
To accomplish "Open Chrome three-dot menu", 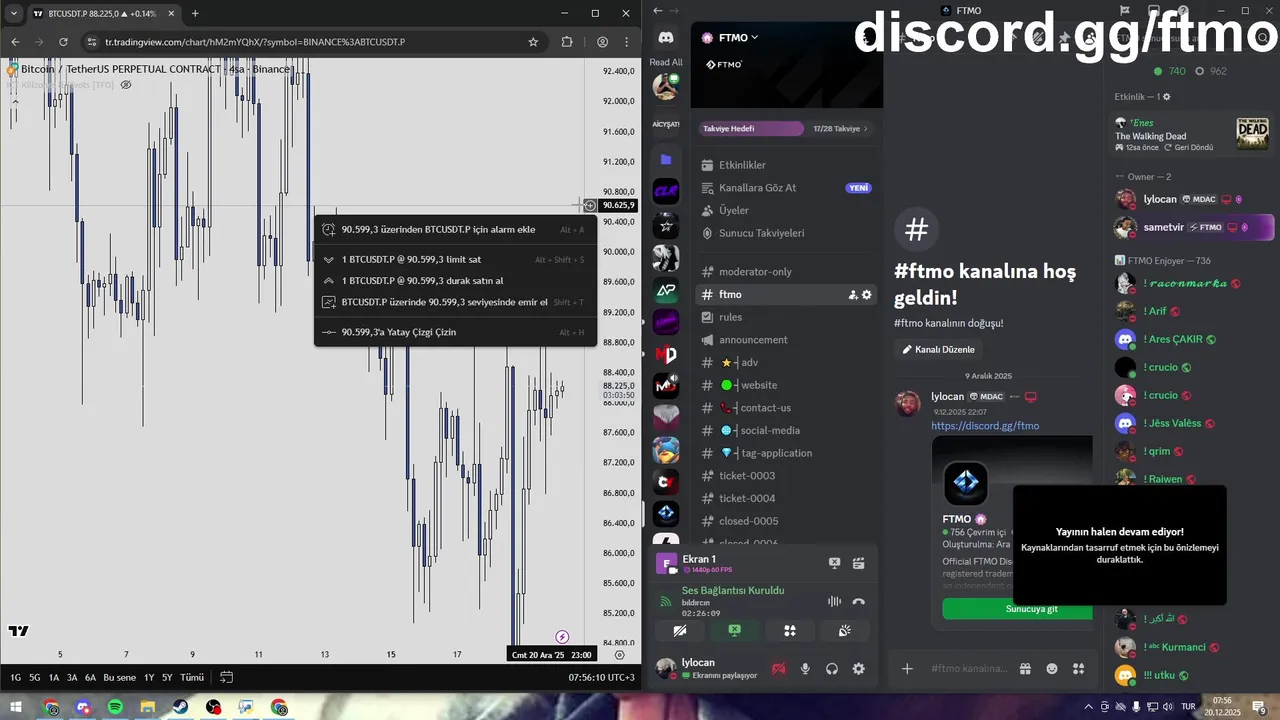I will [627, 42].
